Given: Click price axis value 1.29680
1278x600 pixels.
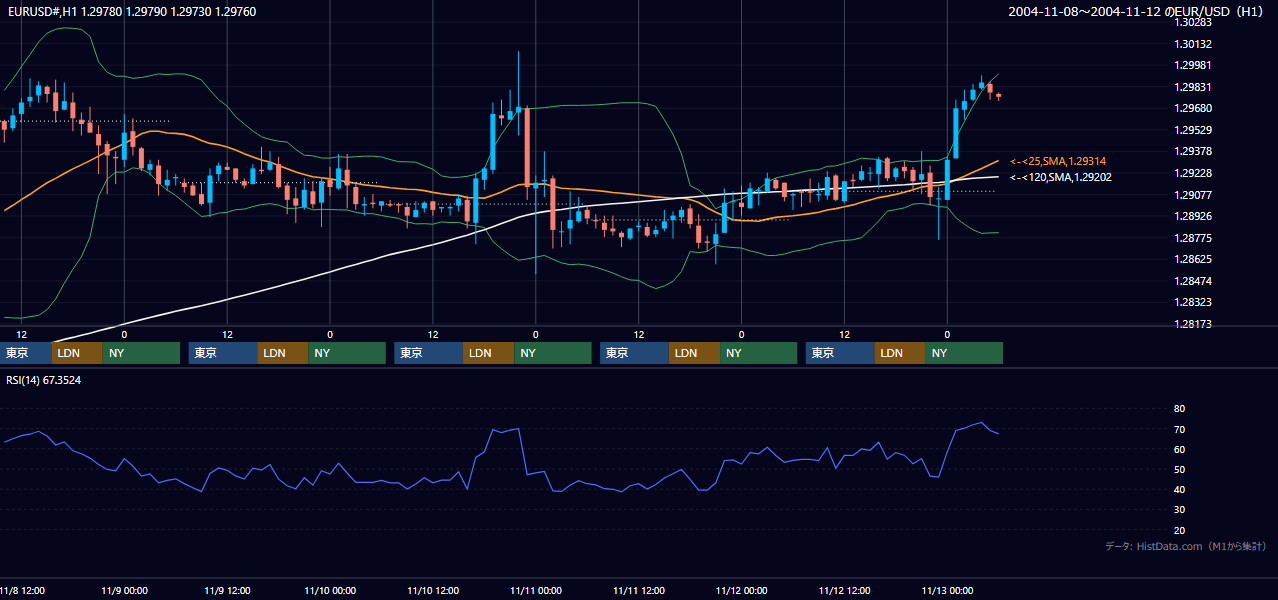Looking at the screenshot, I should pyautogui.click(x=1193, y=108).
